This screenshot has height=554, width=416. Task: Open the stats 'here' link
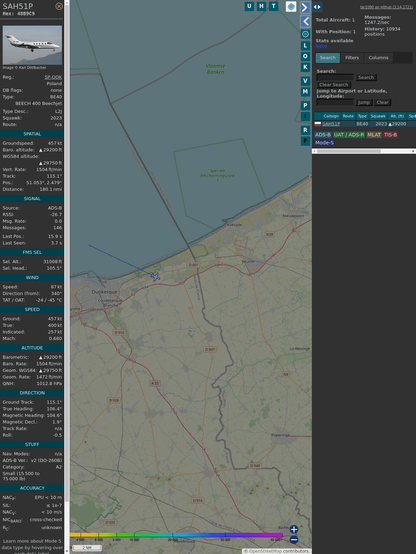(321, 46)
